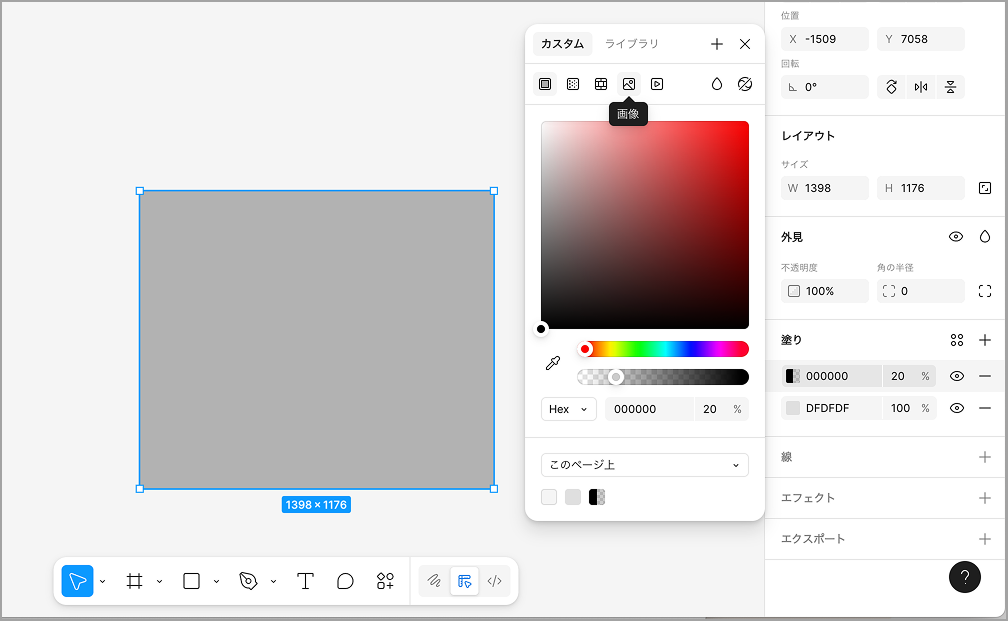1008x621 pixels.
Task: Switch to the ライブラリ tab
Action: pyautogui.click(x=631, y=44)
